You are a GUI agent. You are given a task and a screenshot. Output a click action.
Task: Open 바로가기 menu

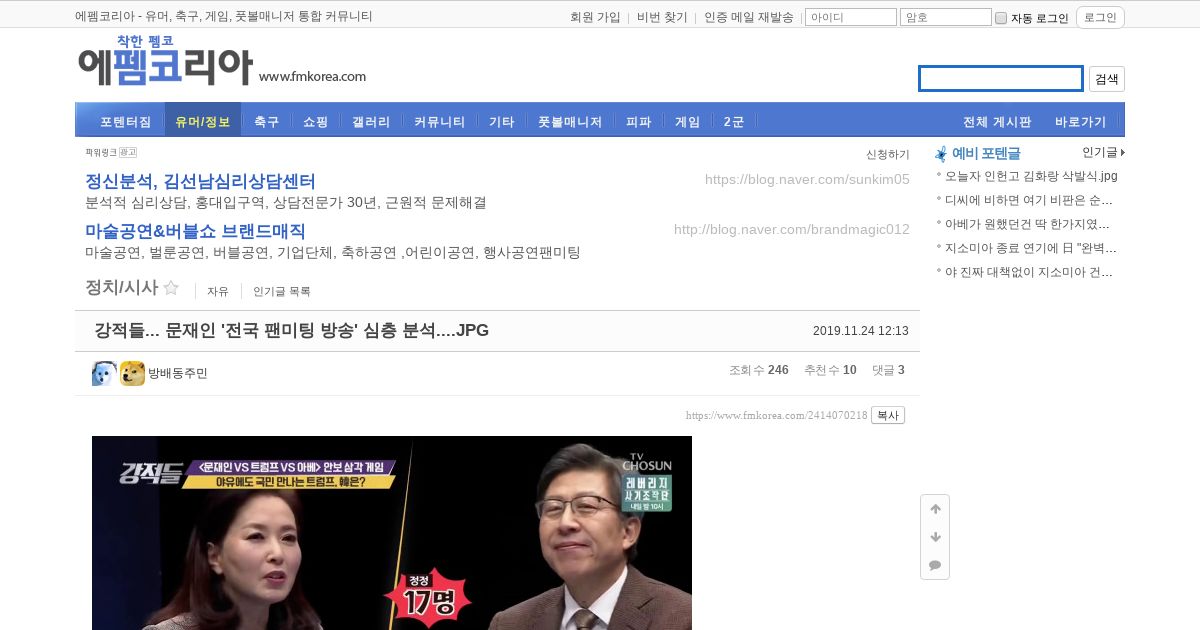[1080, 122]
